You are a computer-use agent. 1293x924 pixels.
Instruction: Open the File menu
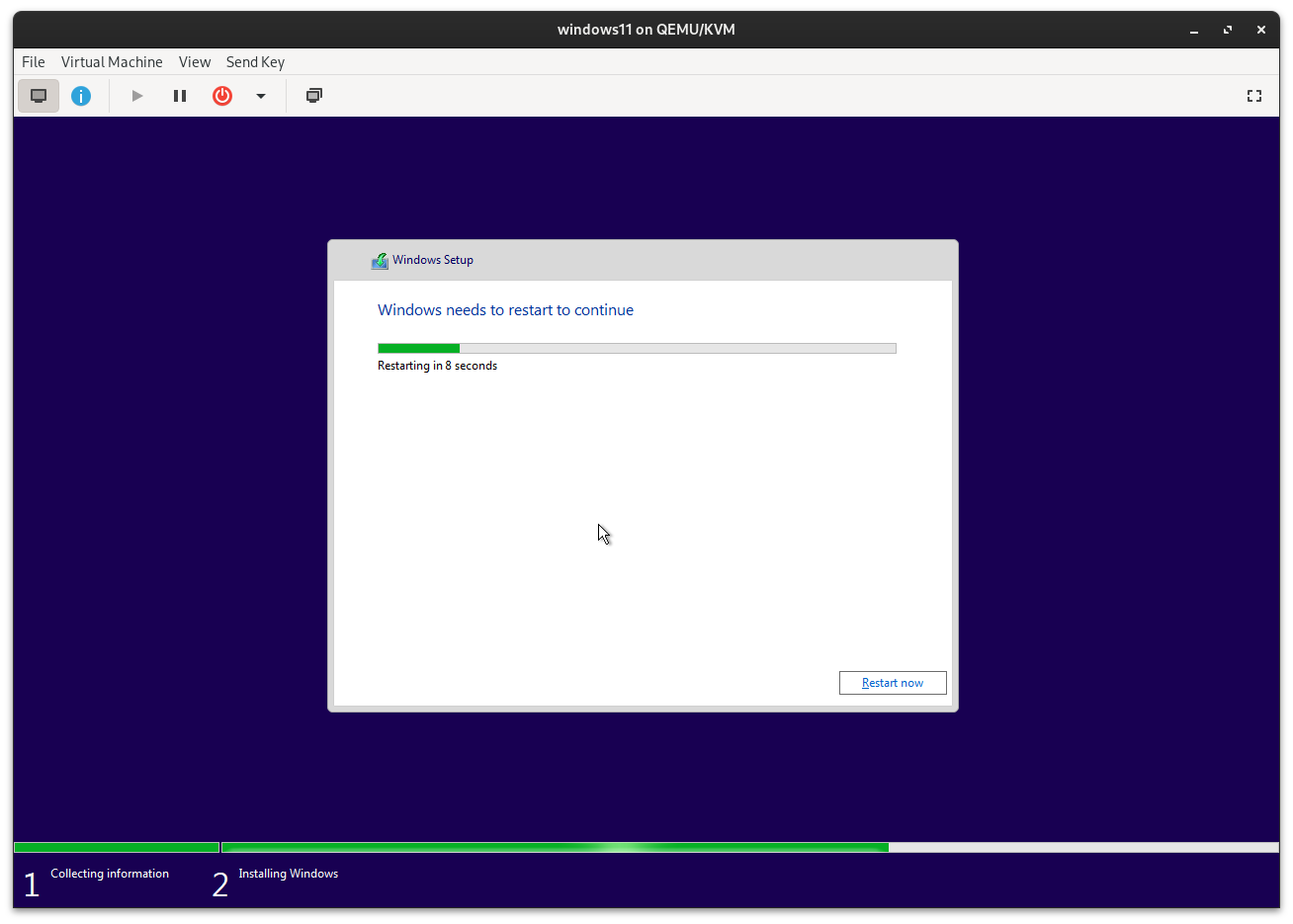pos(34,61)
